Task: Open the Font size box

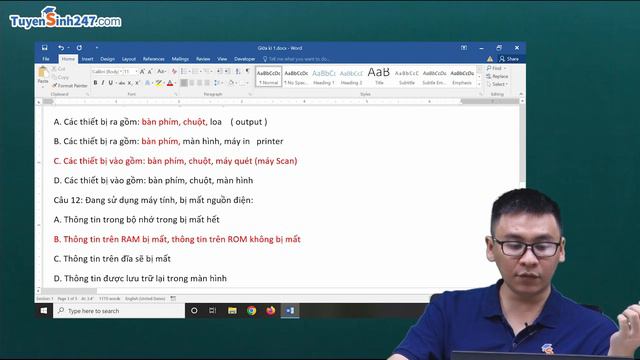Action: (130, 71)
